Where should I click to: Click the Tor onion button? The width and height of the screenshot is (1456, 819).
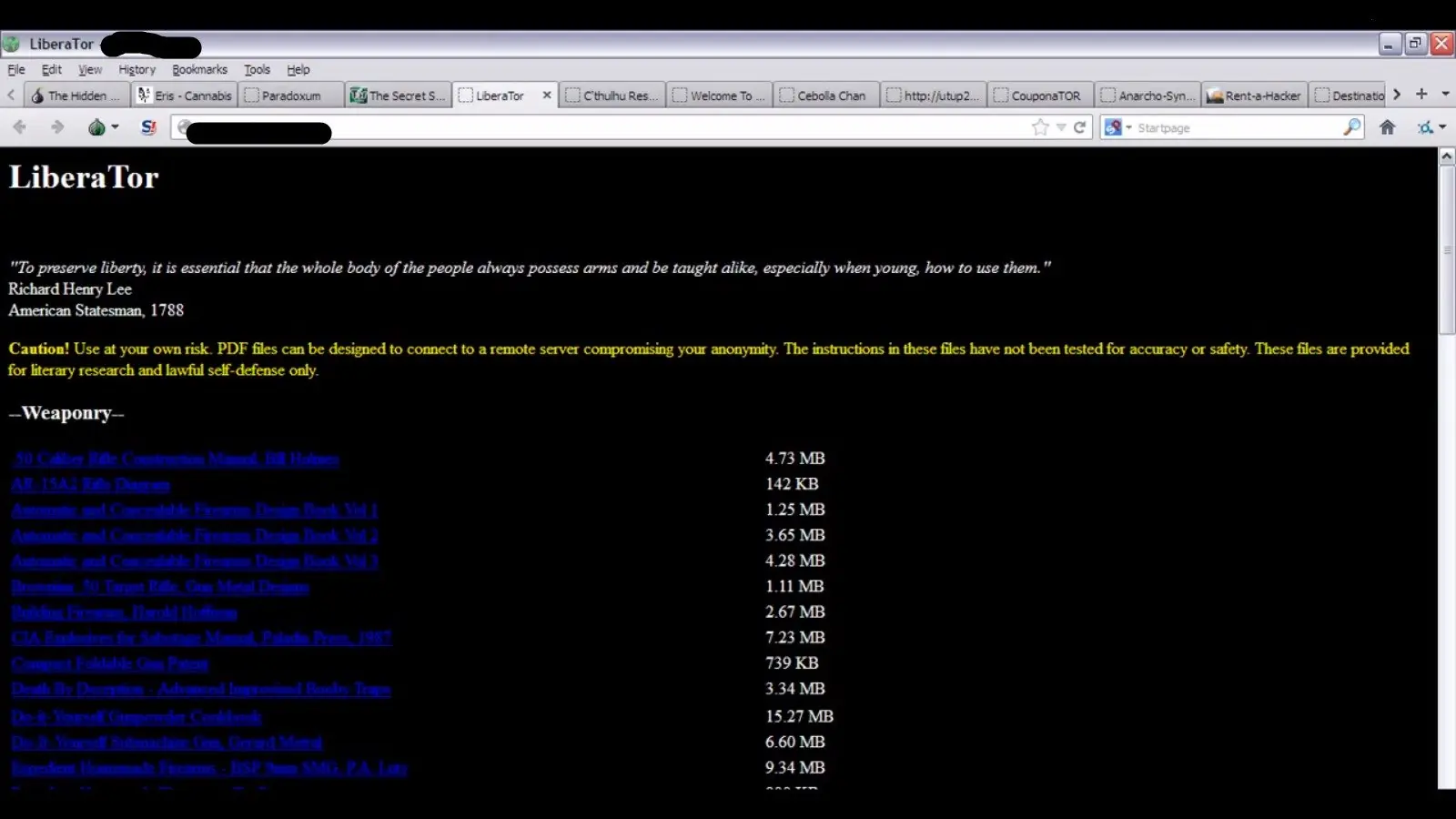[x=96, y=127]
